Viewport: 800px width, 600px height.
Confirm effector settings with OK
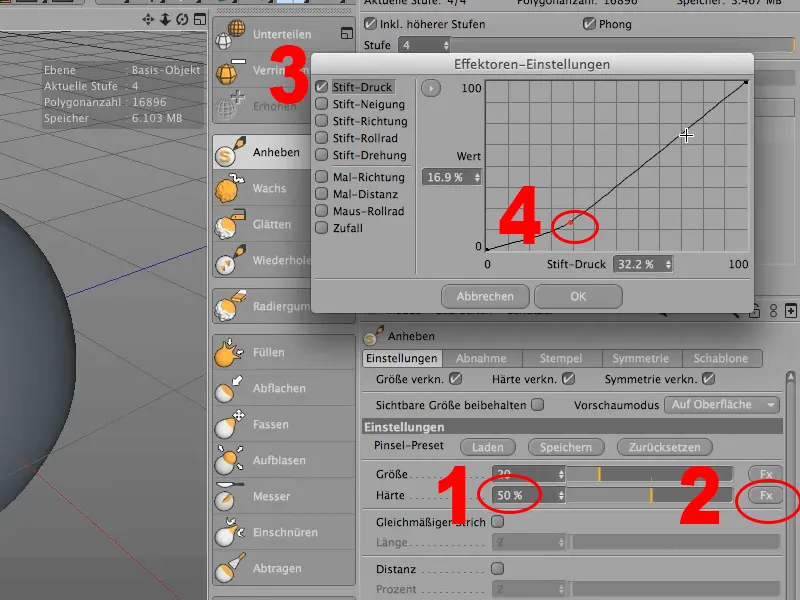click(578, 296)
